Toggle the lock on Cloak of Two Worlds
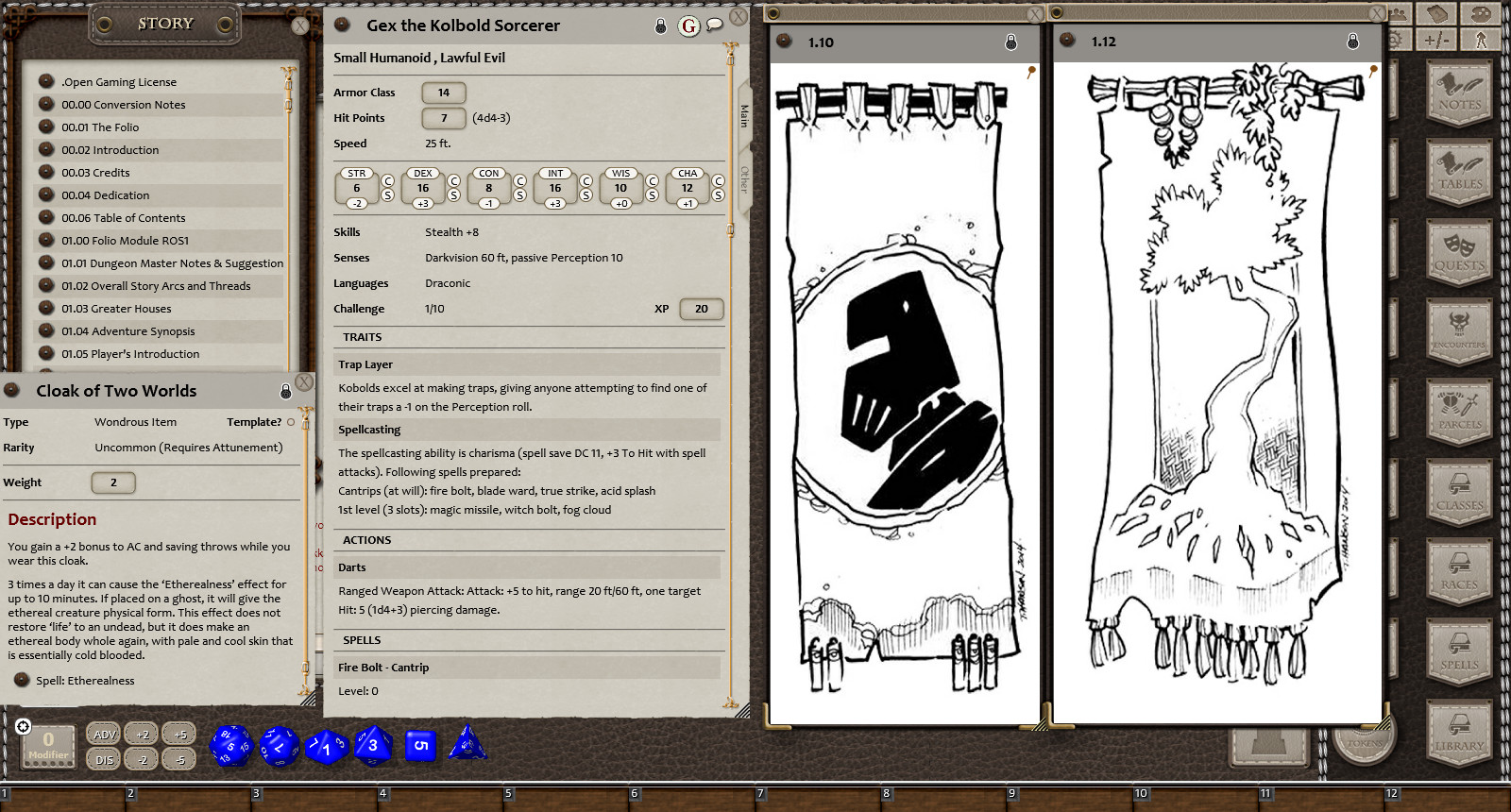Viewport: 1511px width, 812px height. (285, 391)
